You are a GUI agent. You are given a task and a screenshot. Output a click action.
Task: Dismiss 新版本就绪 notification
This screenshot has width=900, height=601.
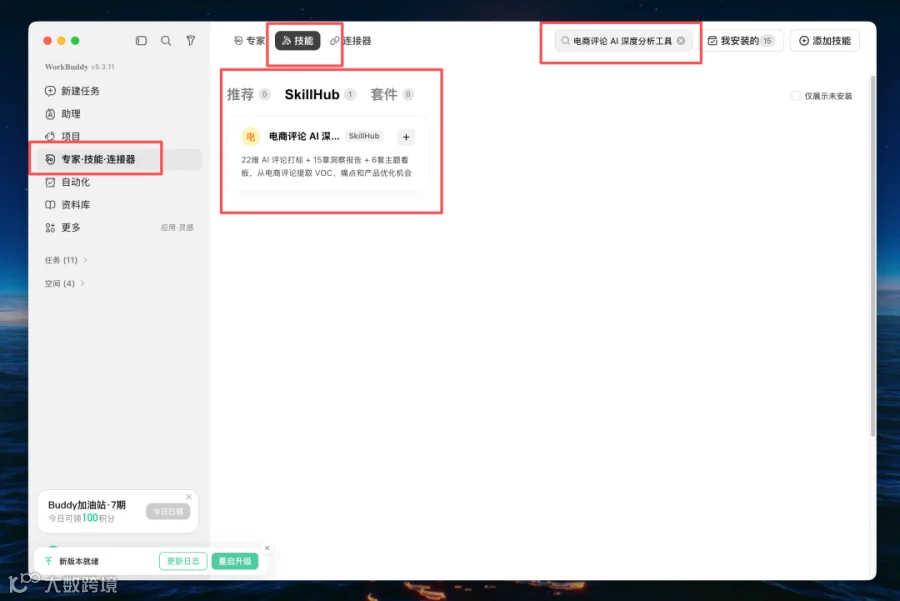[x=267, y=548]
